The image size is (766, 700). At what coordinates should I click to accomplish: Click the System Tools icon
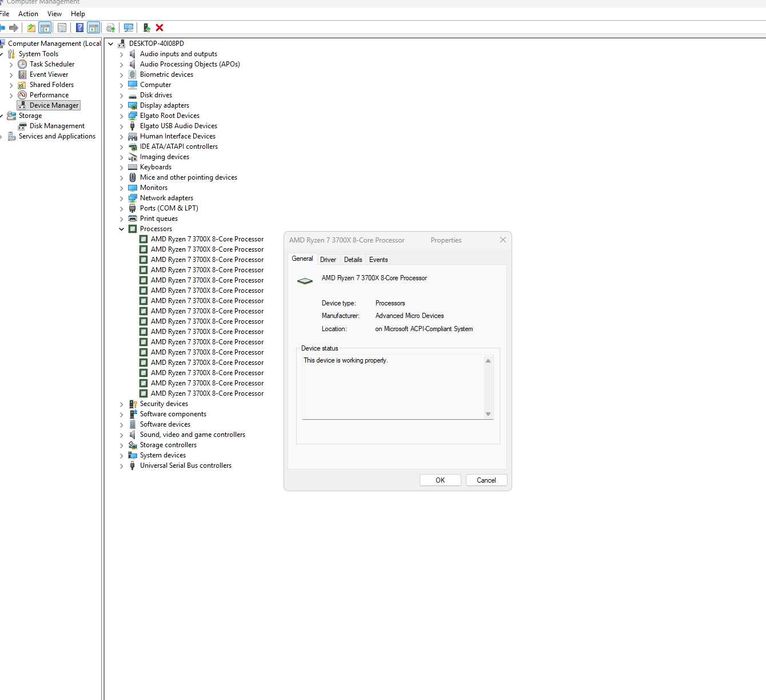[x=11, y=54]
